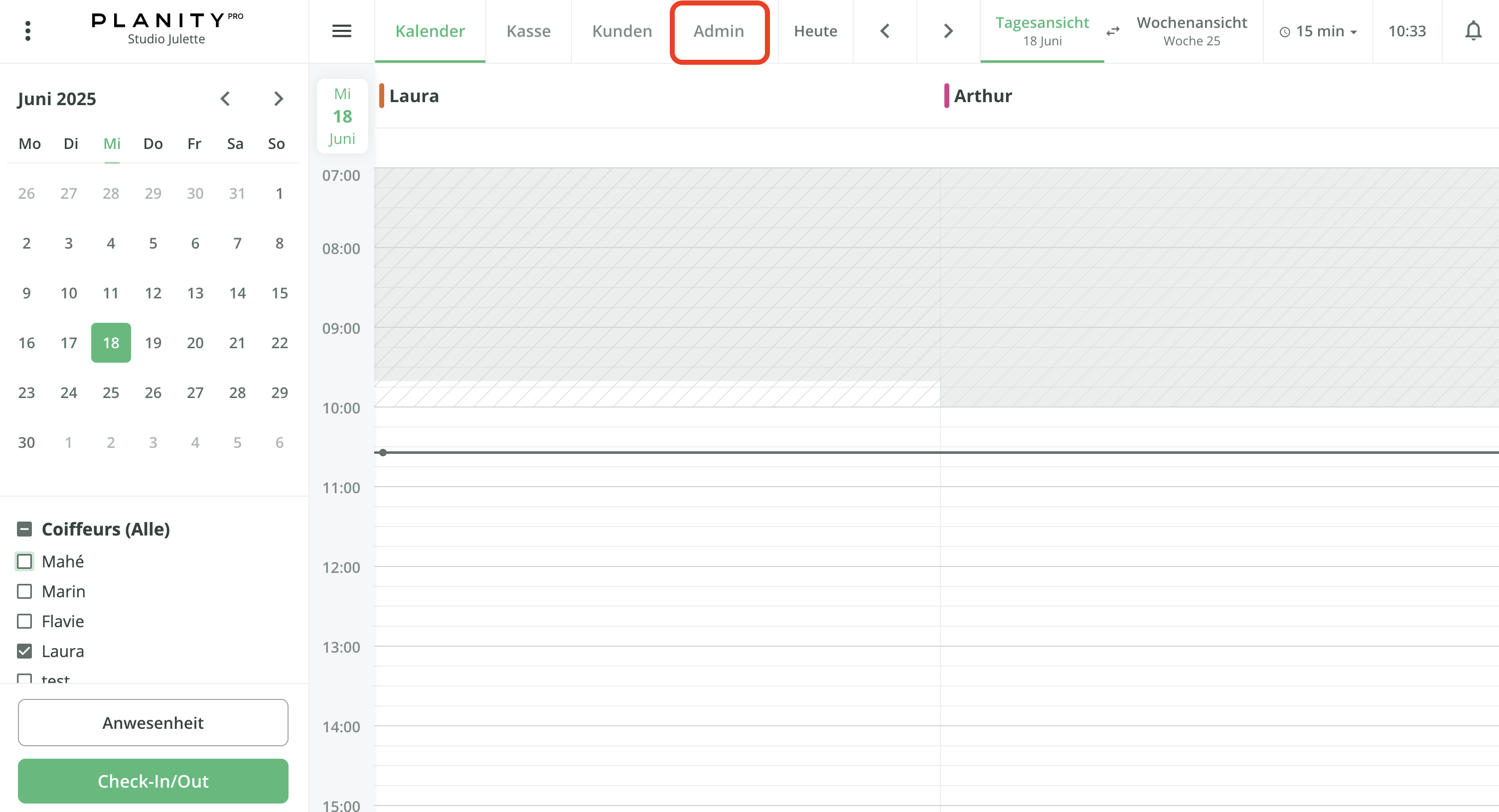Enable the Flavie checkbox

point(24,621)
